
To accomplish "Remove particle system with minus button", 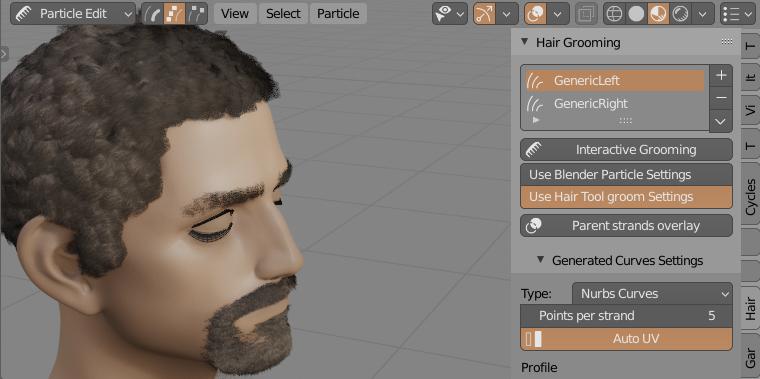I will pyautogui.click(x=721, y=98).
